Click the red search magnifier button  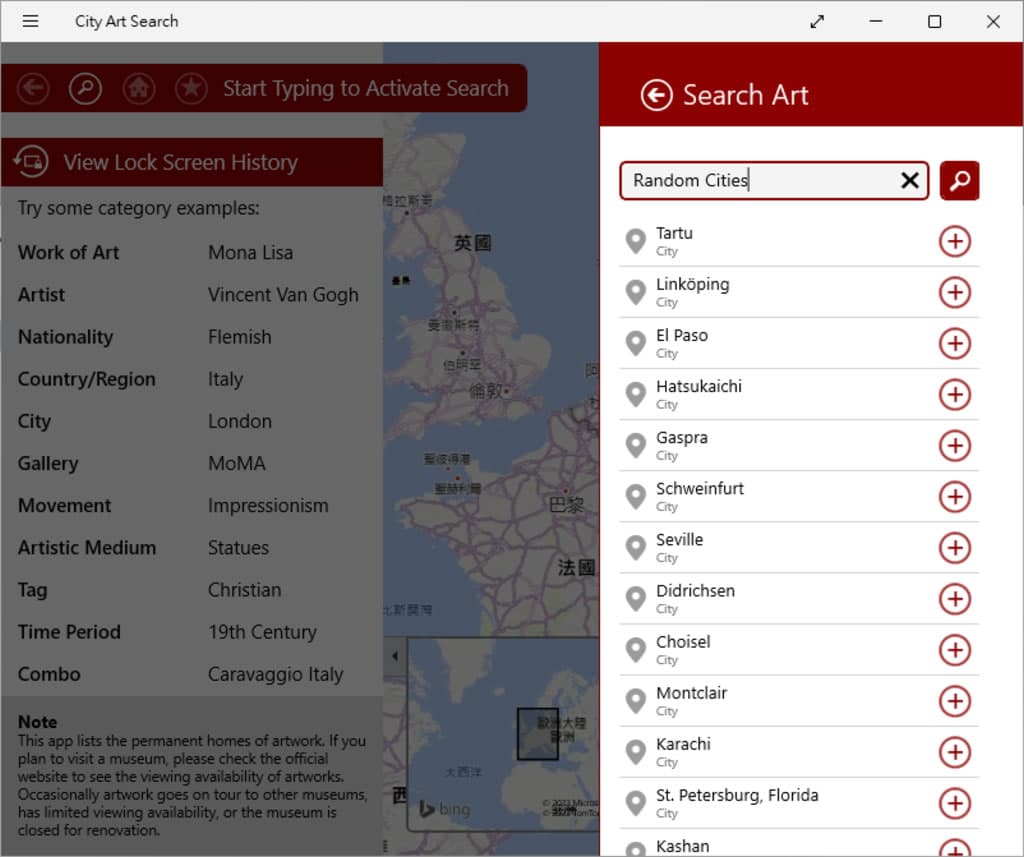(959, 180)
